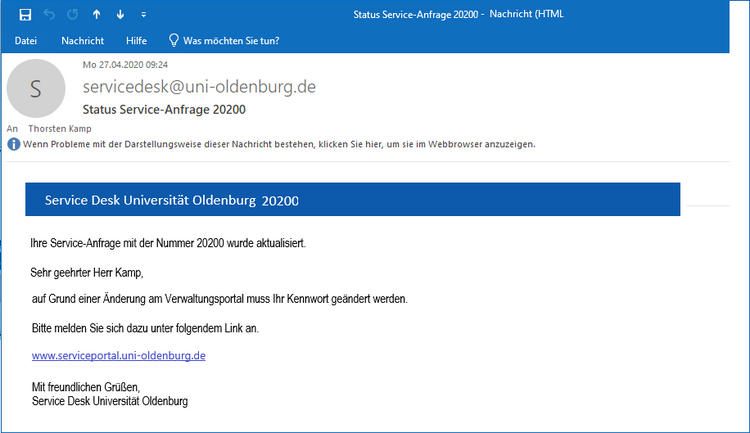Click 'Bitte melden Sie sich dazu unter folgendem Link an.'
Viewport: 750px width, 433px height.
[145, 328]
